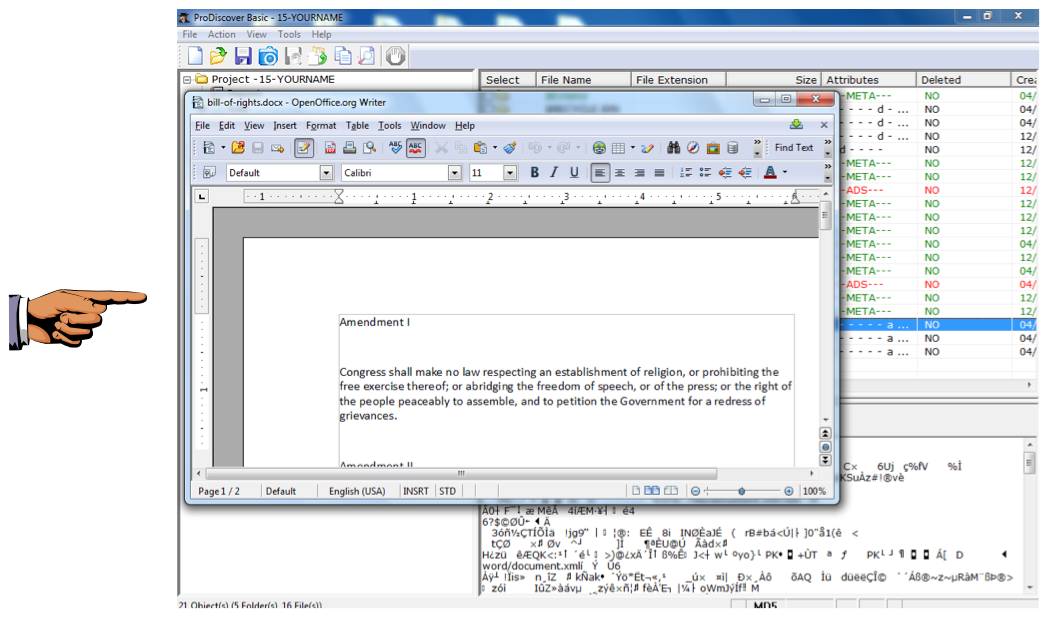Click the Paste icon in Writer

pyautogui.click(x=480, y=148)
